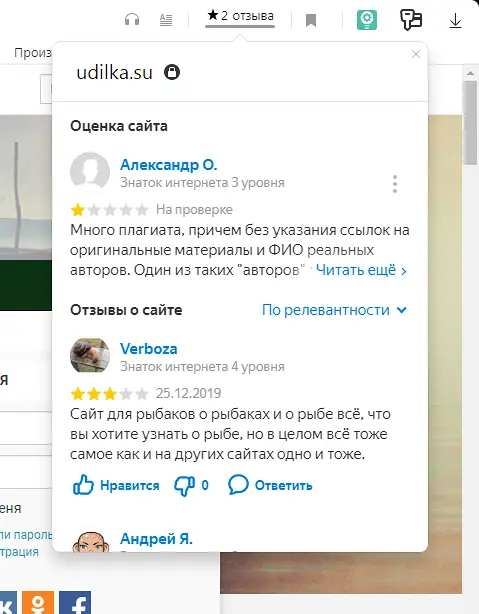The image size is (479, 614).
Task: Click Ответить to reply to Verboza
Action: tap(270, 485)
